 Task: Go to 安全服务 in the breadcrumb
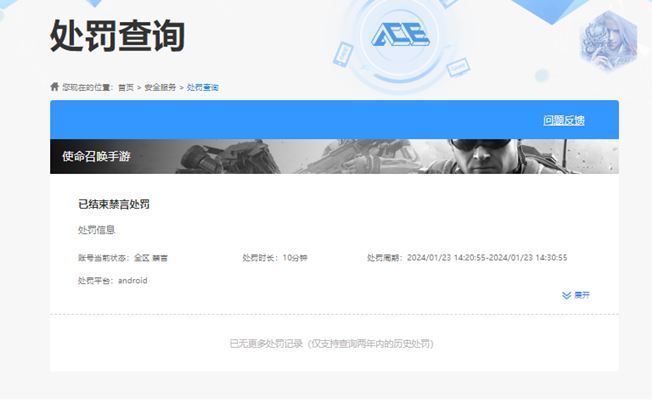pos(160,87)
